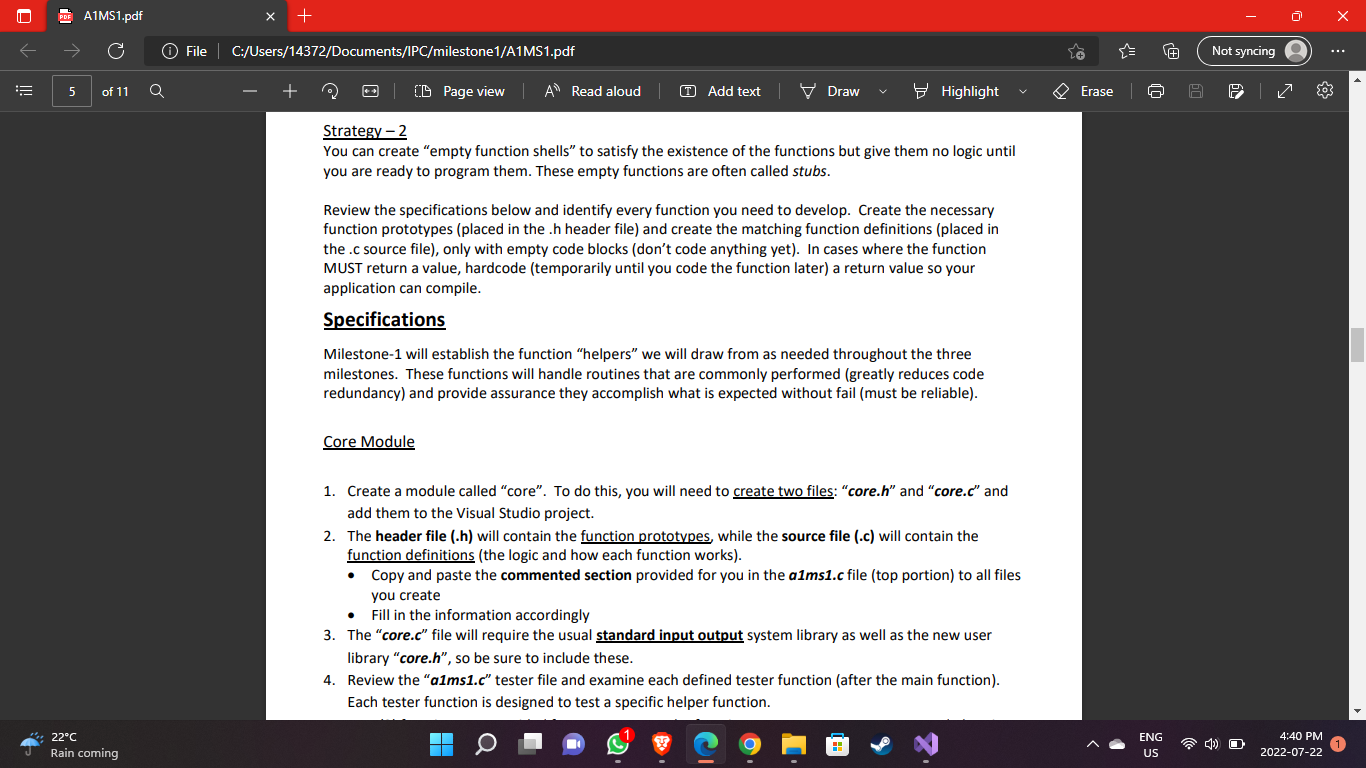The image size is (1366, 768).
Task: Open the table of contents pane
Action: tap(24, 90)
